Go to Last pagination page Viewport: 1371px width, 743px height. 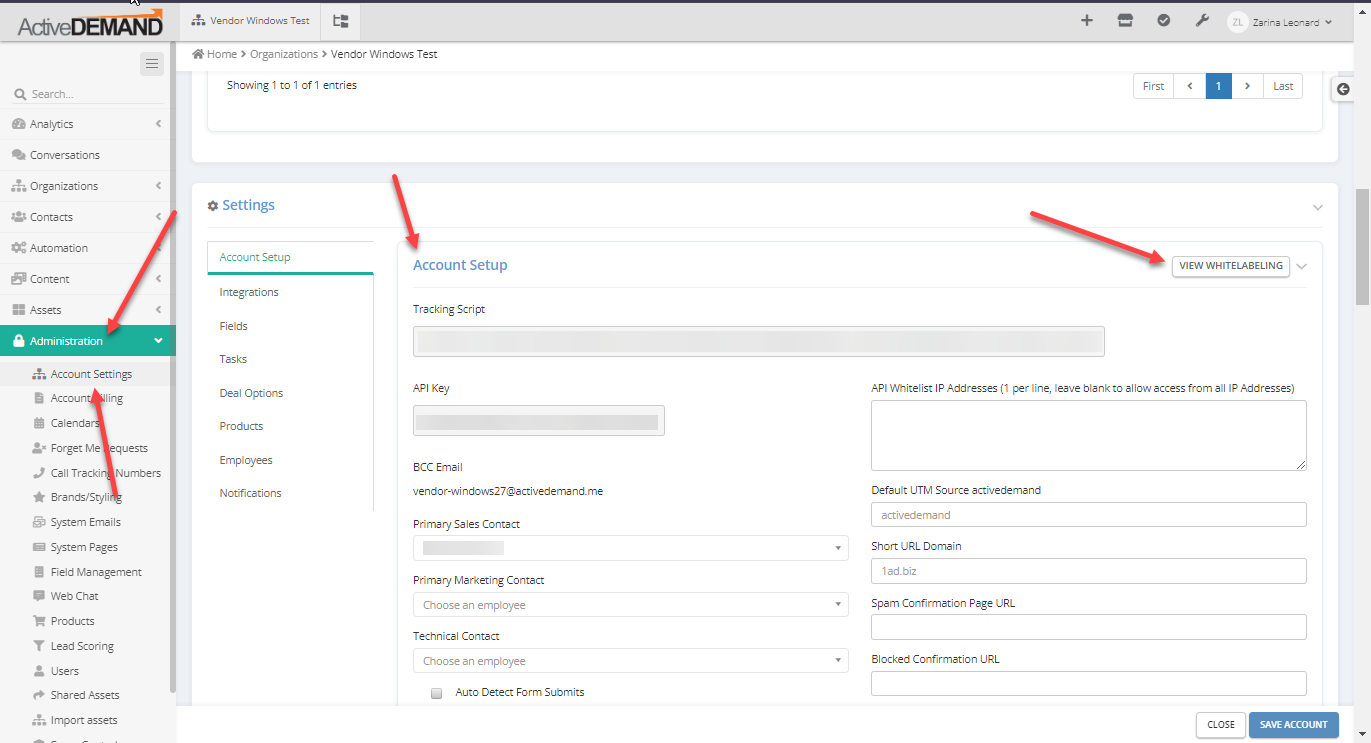click(1283, 86)
